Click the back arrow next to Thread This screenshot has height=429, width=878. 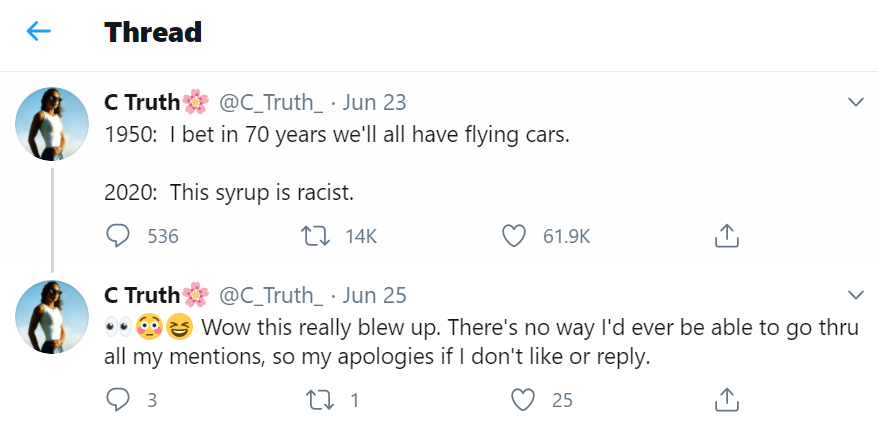click(38, 32)
